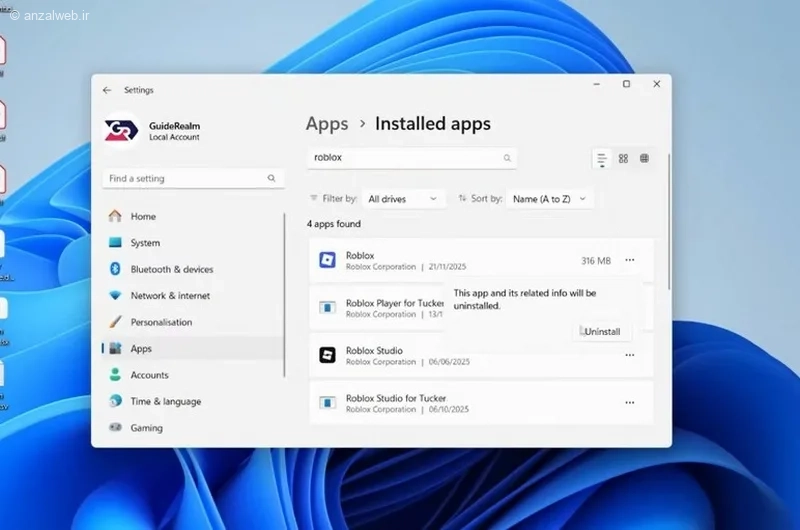The width and height of the screenshot is (800, 530).
Task: Click the '4 apps found' text
Action: point(334,224)
